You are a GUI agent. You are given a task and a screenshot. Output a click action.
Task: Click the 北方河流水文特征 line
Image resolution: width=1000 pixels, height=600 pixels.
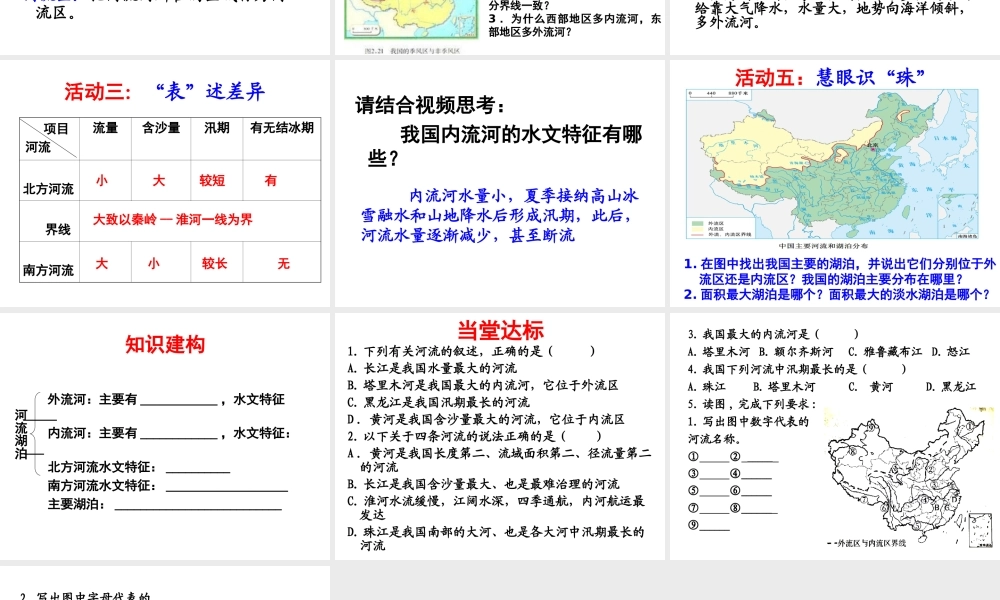click(138, 467)
